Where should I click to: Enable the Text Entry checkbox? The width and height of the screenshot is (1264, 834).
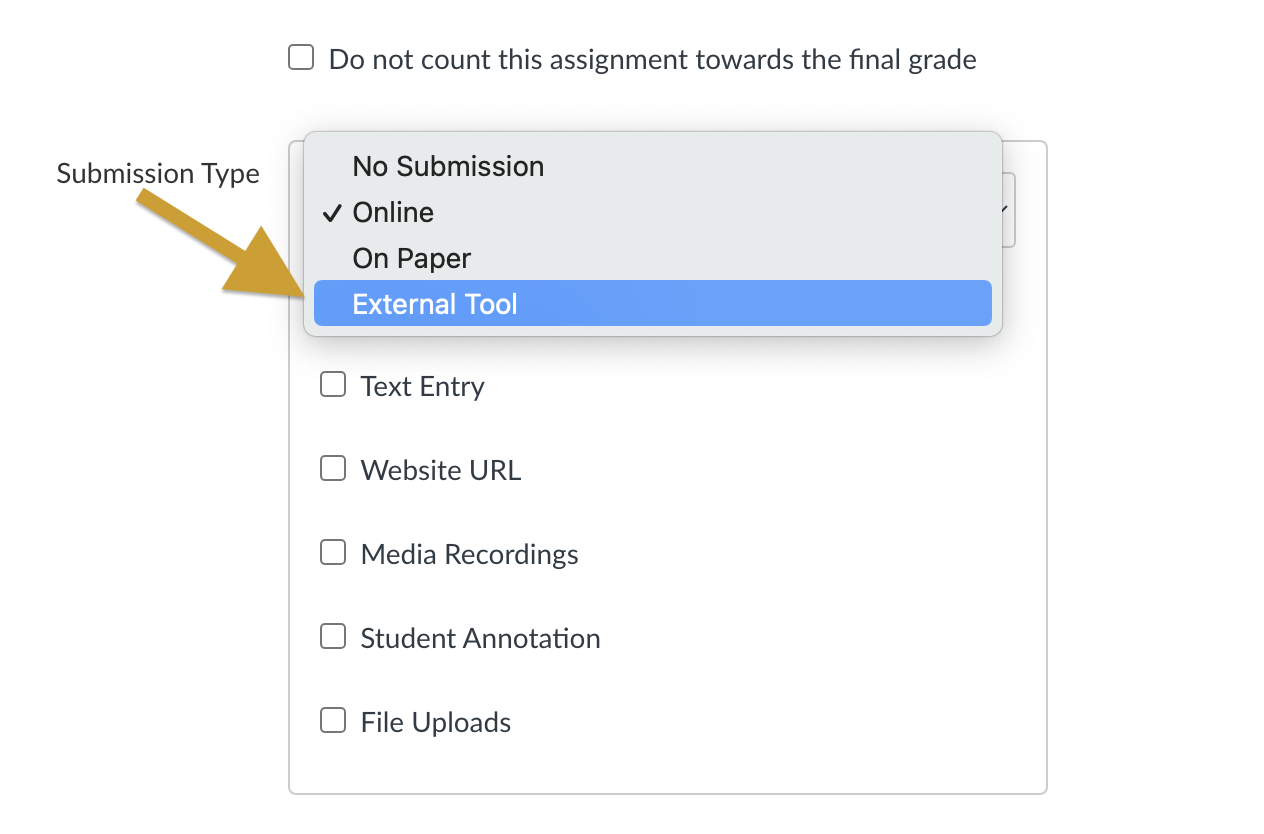pyautogui.click(x=333, y=385)
